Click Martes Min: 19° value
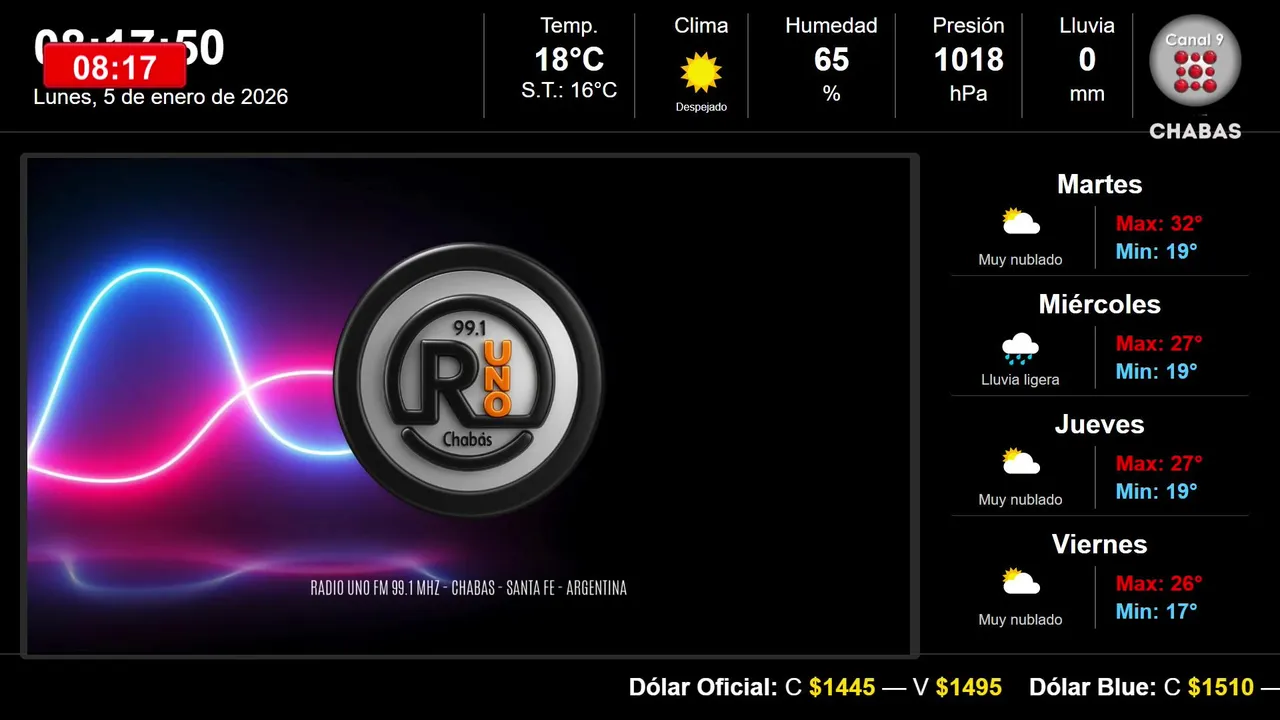The height and width of the screenshot is (720, 1280). click(1156, 251)
